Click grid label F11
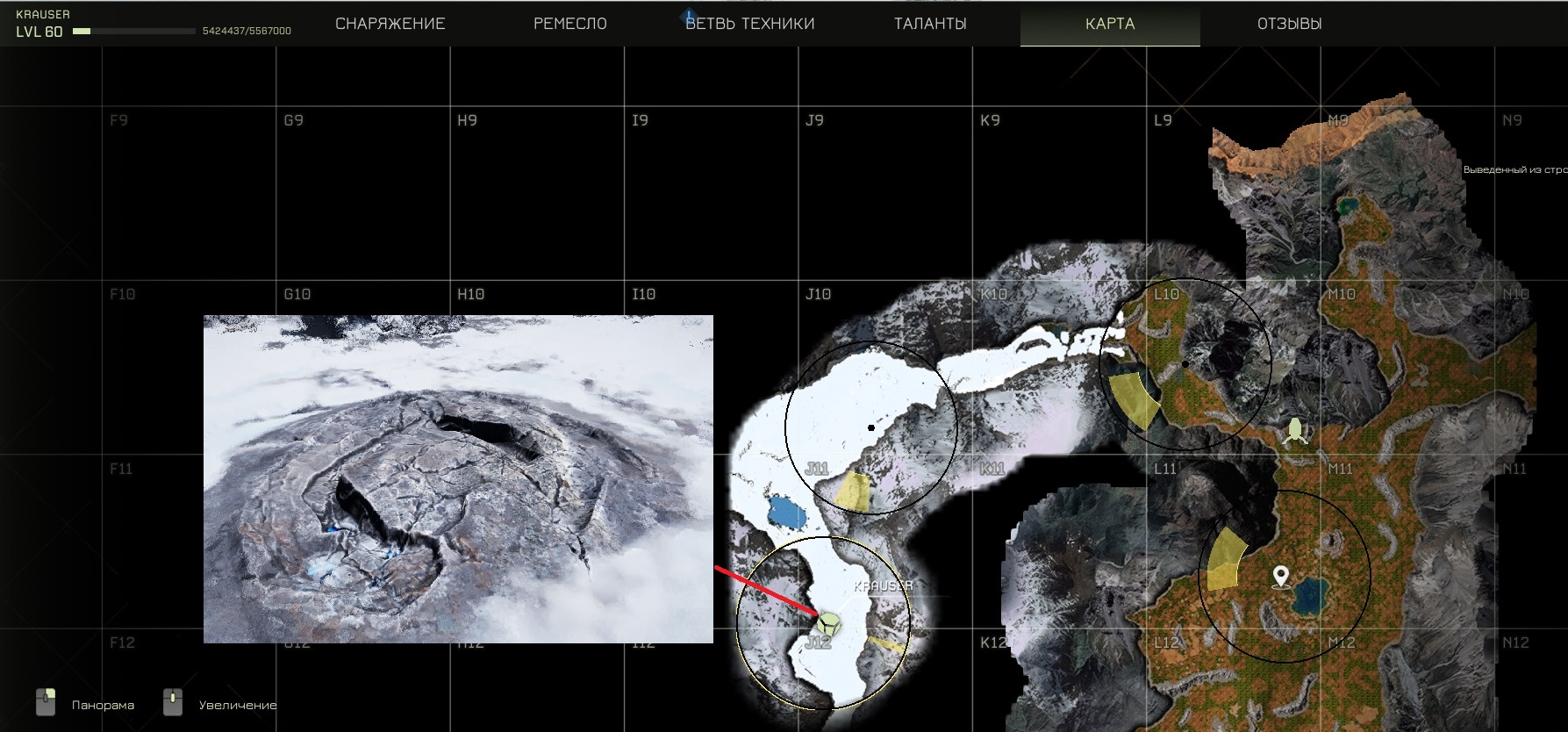Screen dimensions: 1568x732 [x=121, y=469]
